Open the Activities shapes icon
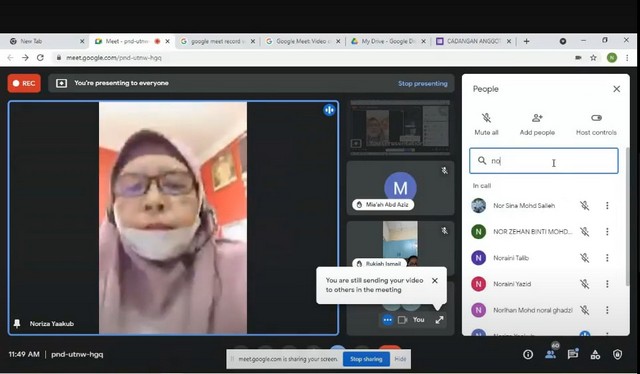This screenshot has width=640, height=374. pos(595,354)
